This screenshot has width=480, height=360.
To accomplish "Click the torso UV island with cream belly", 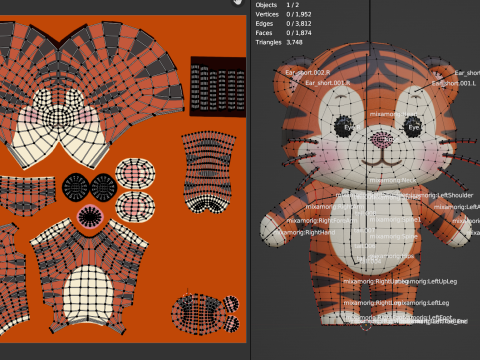I will [x=89, y=277].
